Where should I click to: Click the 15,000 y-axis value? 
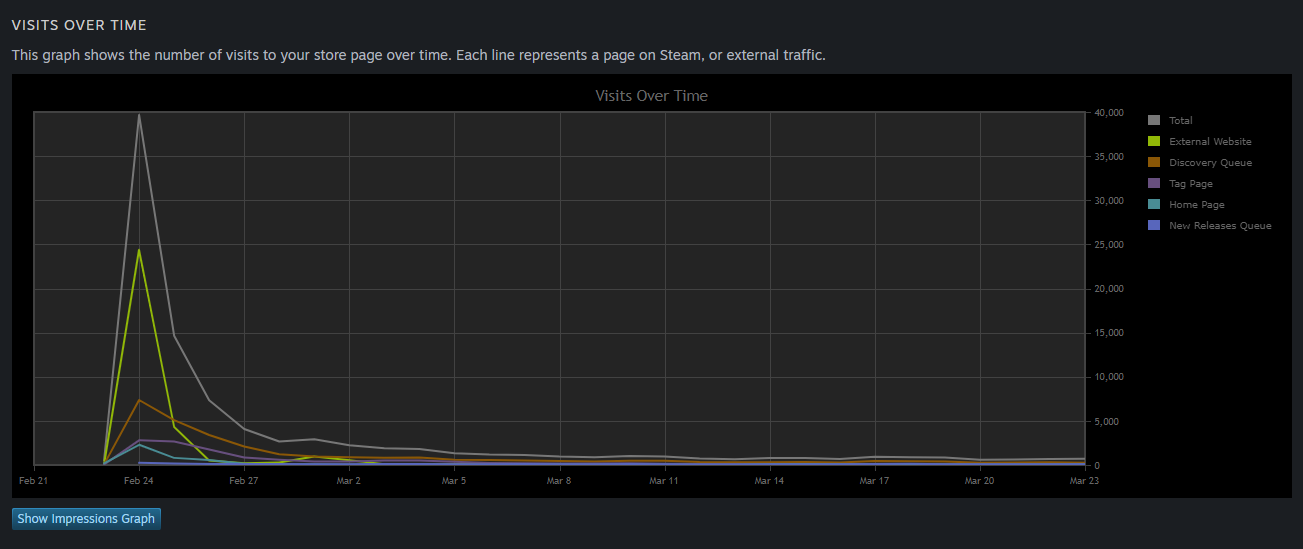coord(1110,333)
